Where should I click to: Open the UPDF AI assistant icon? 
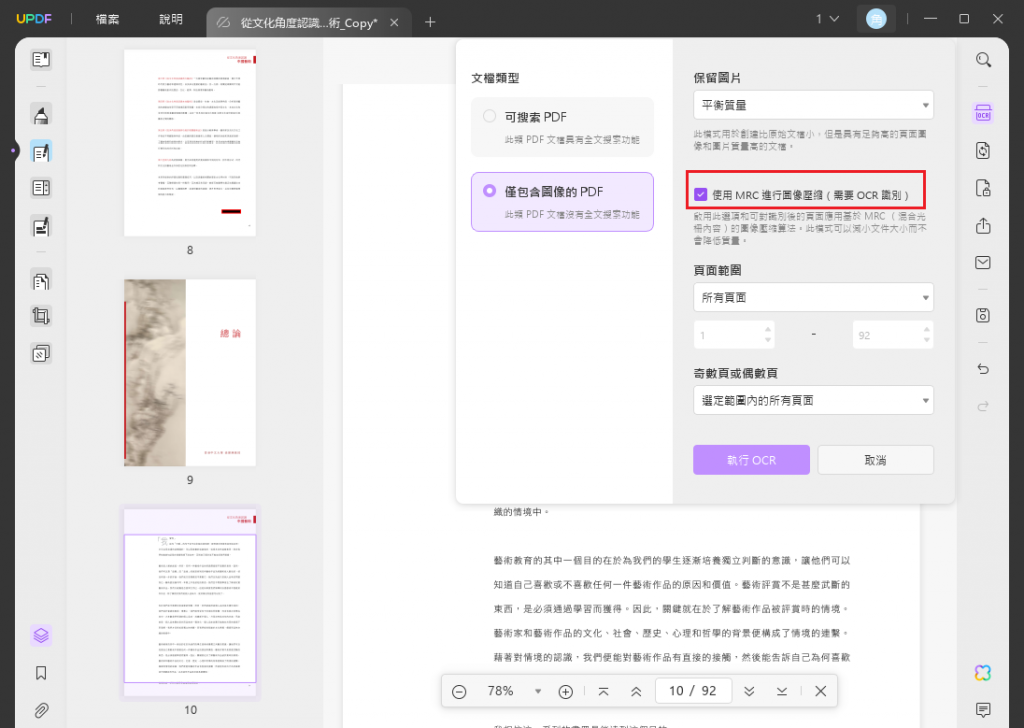pyautogui.click(x=984, y=673)
